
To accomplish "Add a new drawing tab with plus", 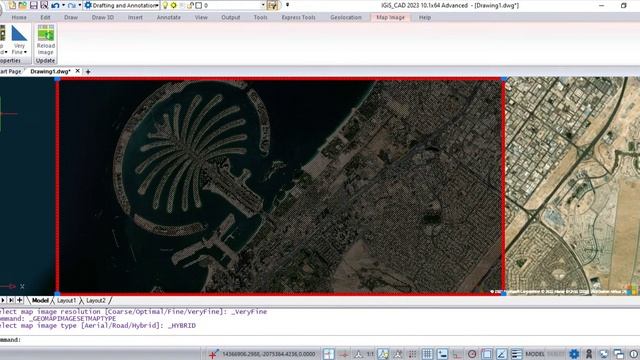I will [88, 71].
